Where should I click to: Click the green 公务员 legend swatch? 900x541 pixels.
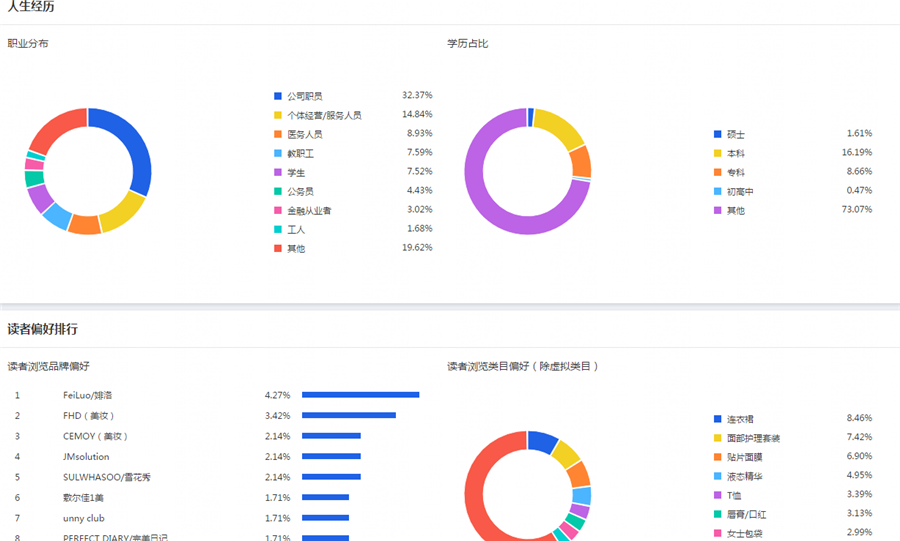pyautogui.click(x=278, y=191)
